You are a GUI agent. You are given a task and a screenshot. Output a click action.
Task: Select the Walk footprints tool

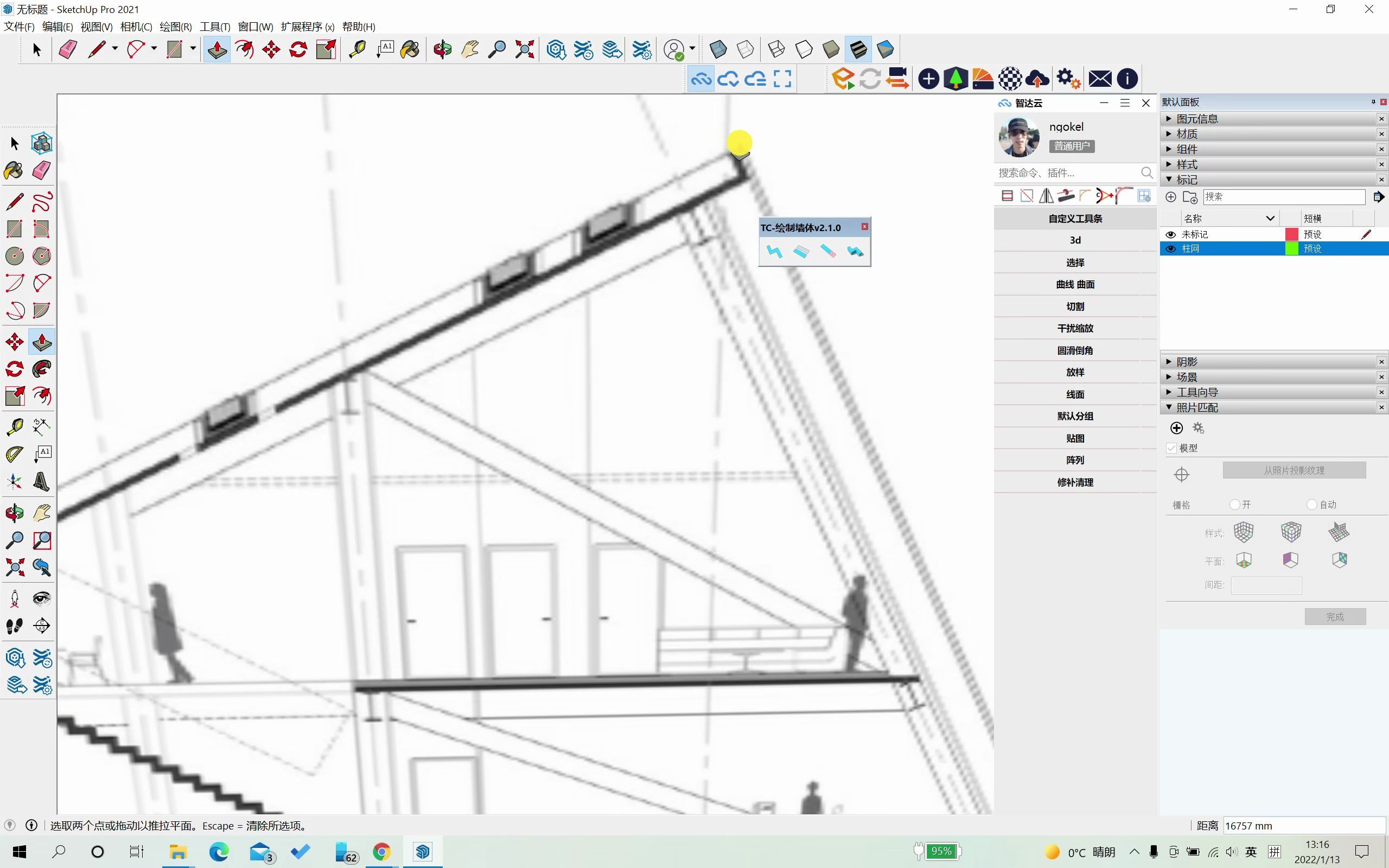(x=14, y=626)
